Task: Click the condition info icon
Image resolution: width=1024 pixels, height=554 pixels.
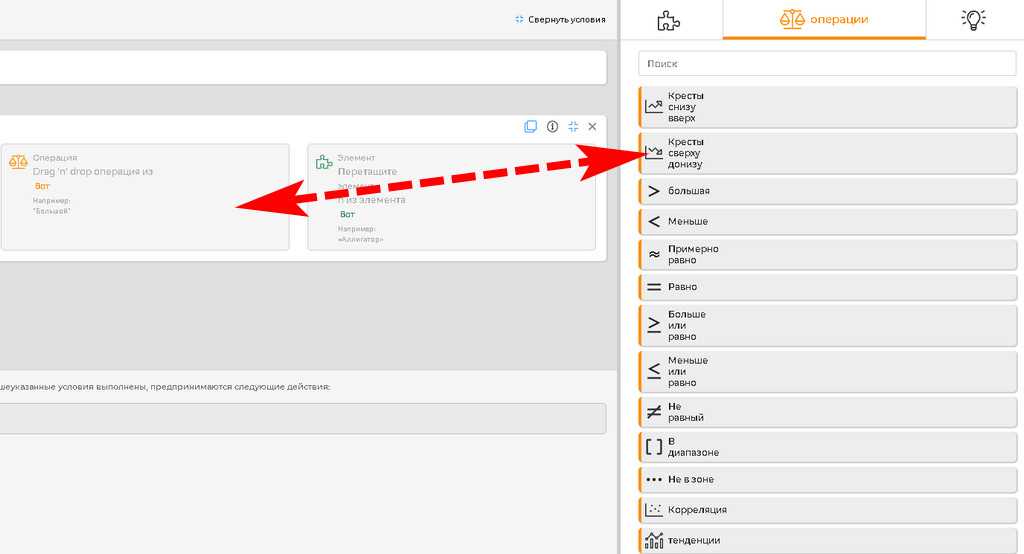Action: click(x=552, y=127)
